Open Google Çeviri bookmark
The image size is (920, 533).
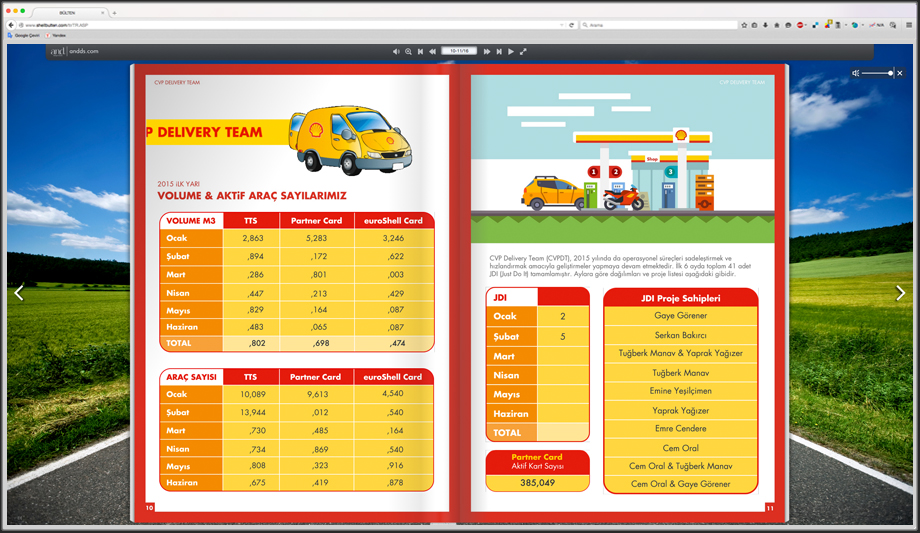point(24,35)
